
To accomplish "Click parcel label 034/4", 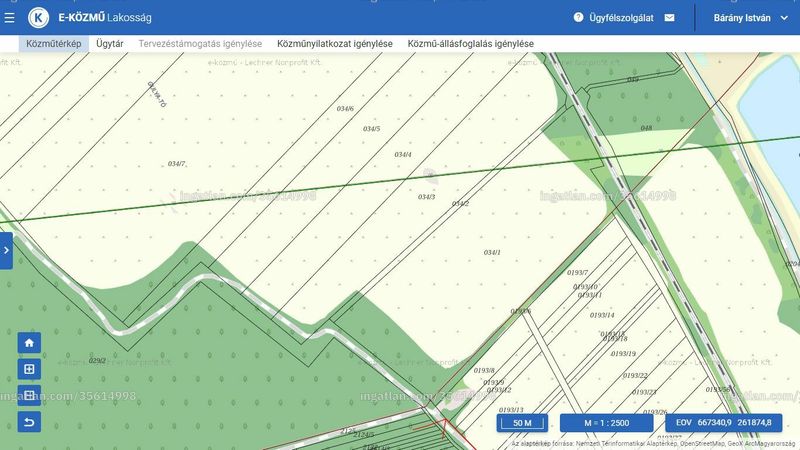I will click(403, 155).
